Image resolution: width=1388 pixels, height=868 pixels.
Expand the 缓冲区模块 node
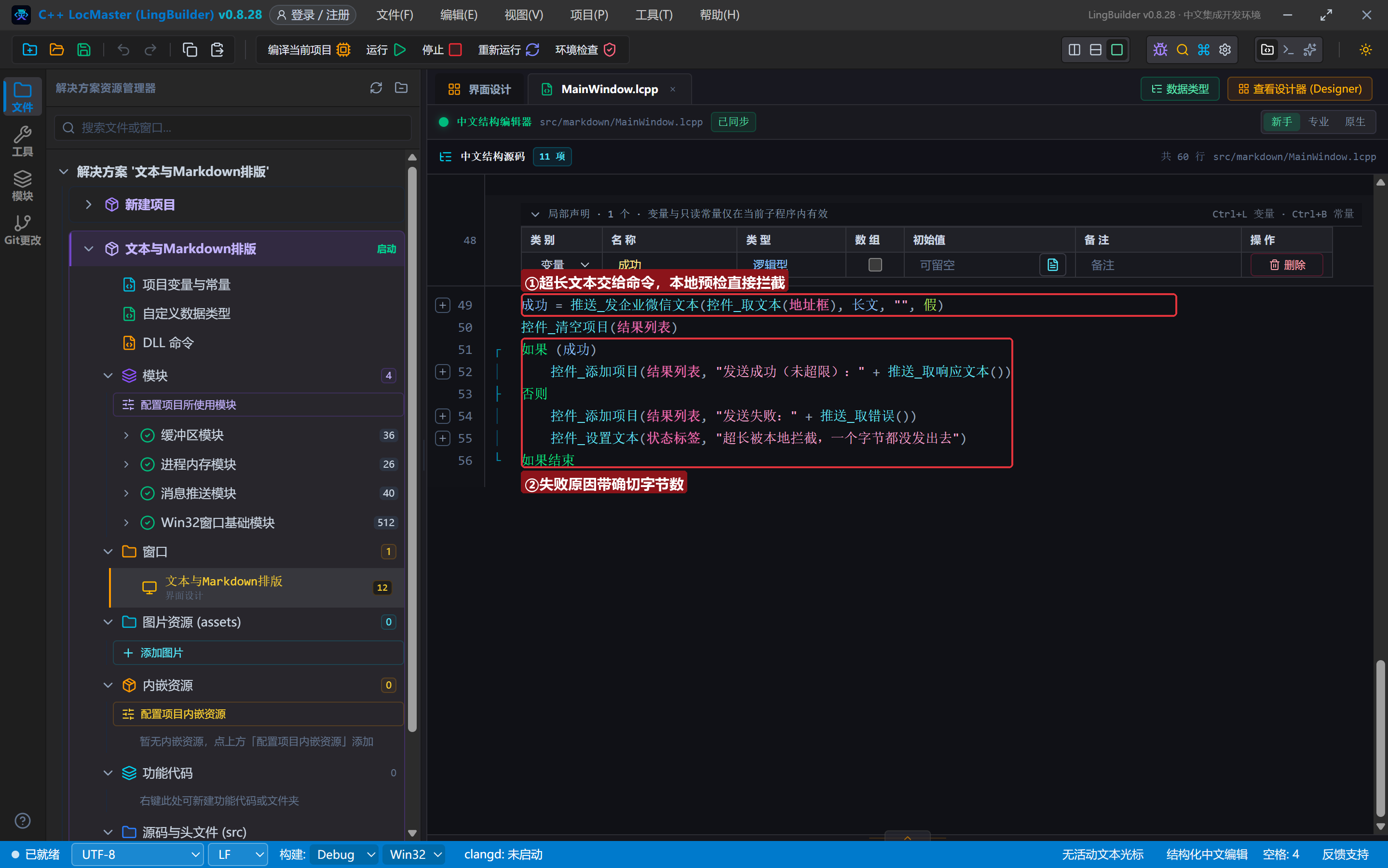pyautogui.click(x=126, y=435)
